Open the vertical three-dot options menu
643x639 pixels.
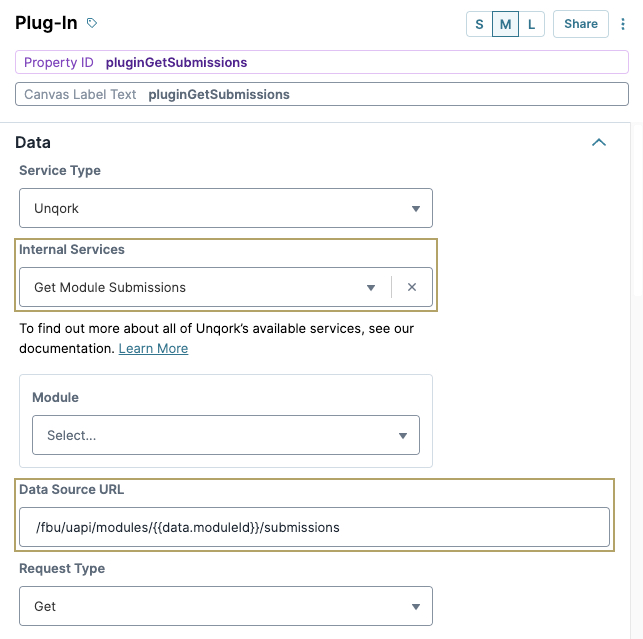622,24
